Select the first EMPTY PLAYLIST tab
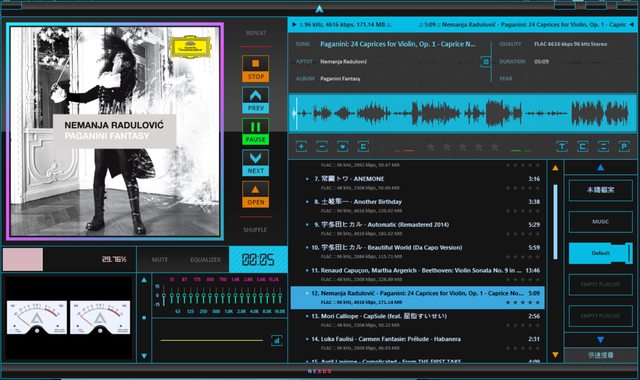 [600, 284]
